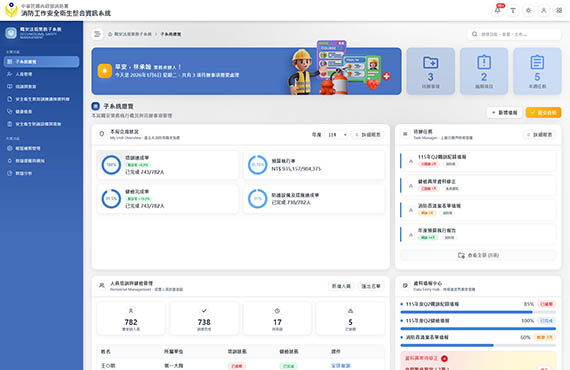The height and width of the screenshot is (370, 570).
Task: Click the person icon above 782
Action: [131, 311]
